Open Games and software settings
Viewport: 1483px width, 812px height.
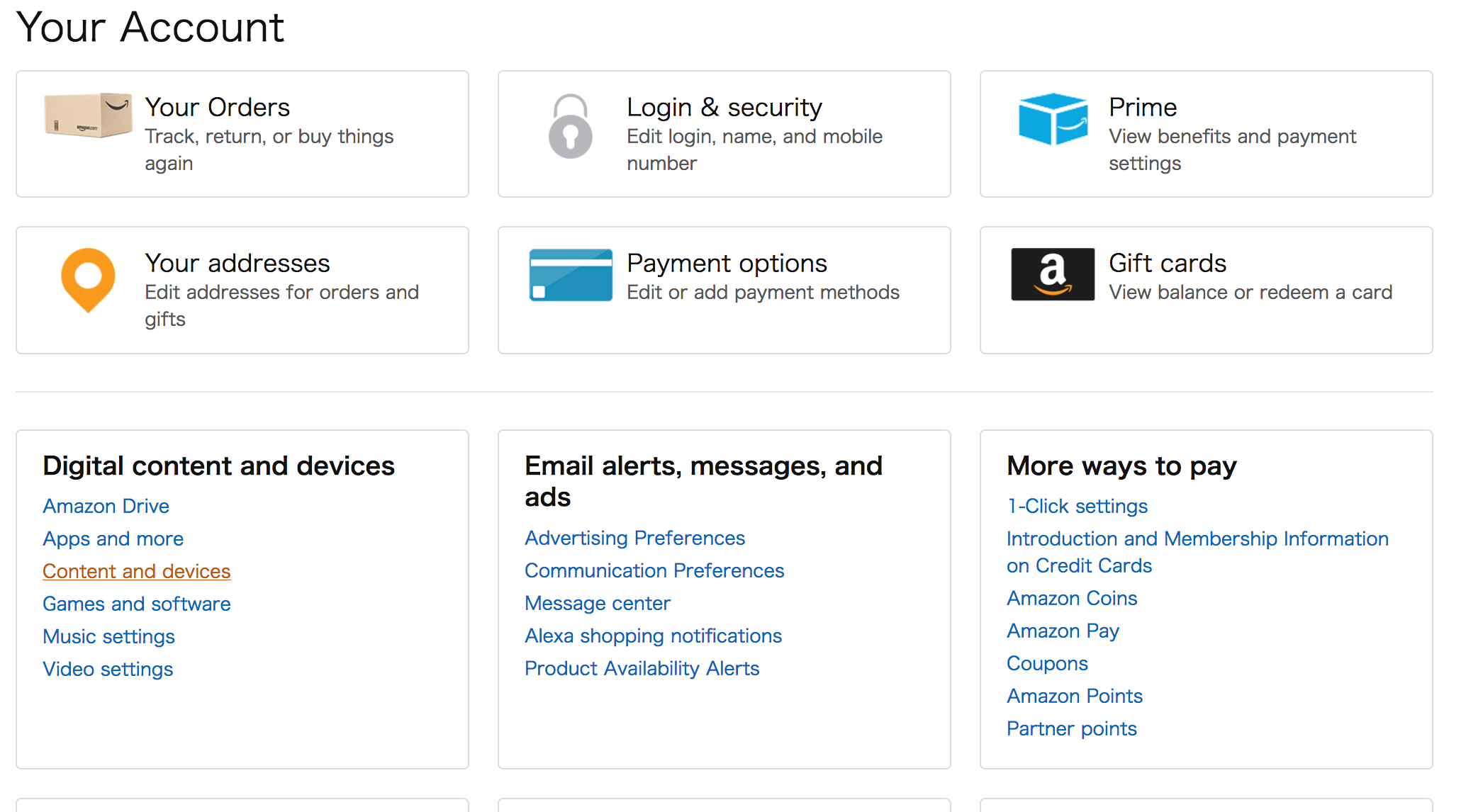(136, 604)
